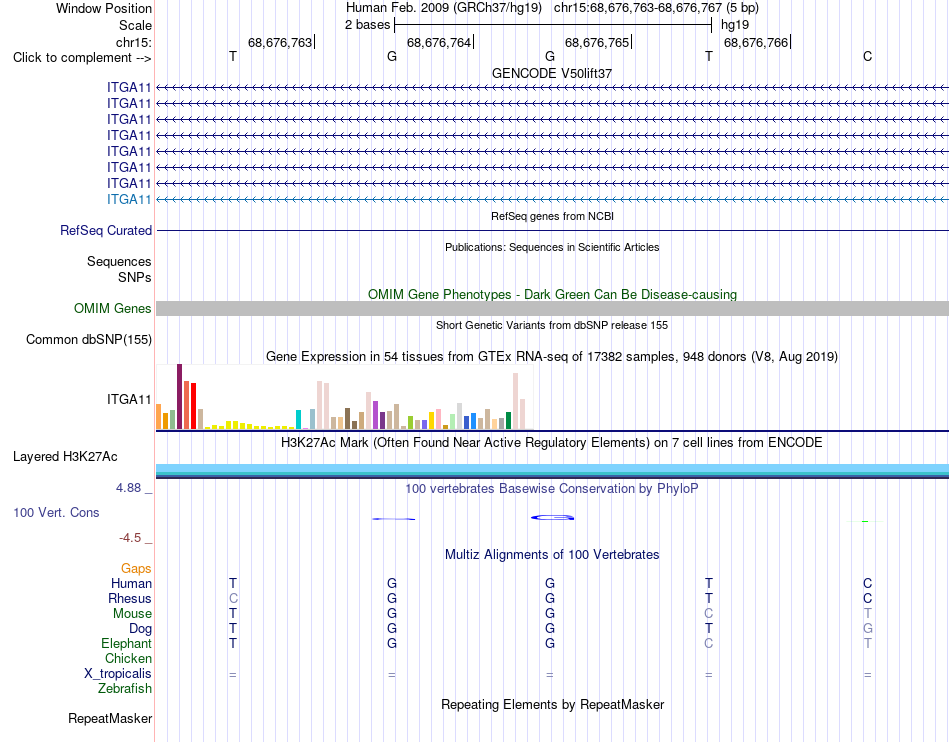Click the 'Common dbSNP(155)' track label
This screenshot has width=950, height=742.
pyautogui.click(x=88, y=339)
